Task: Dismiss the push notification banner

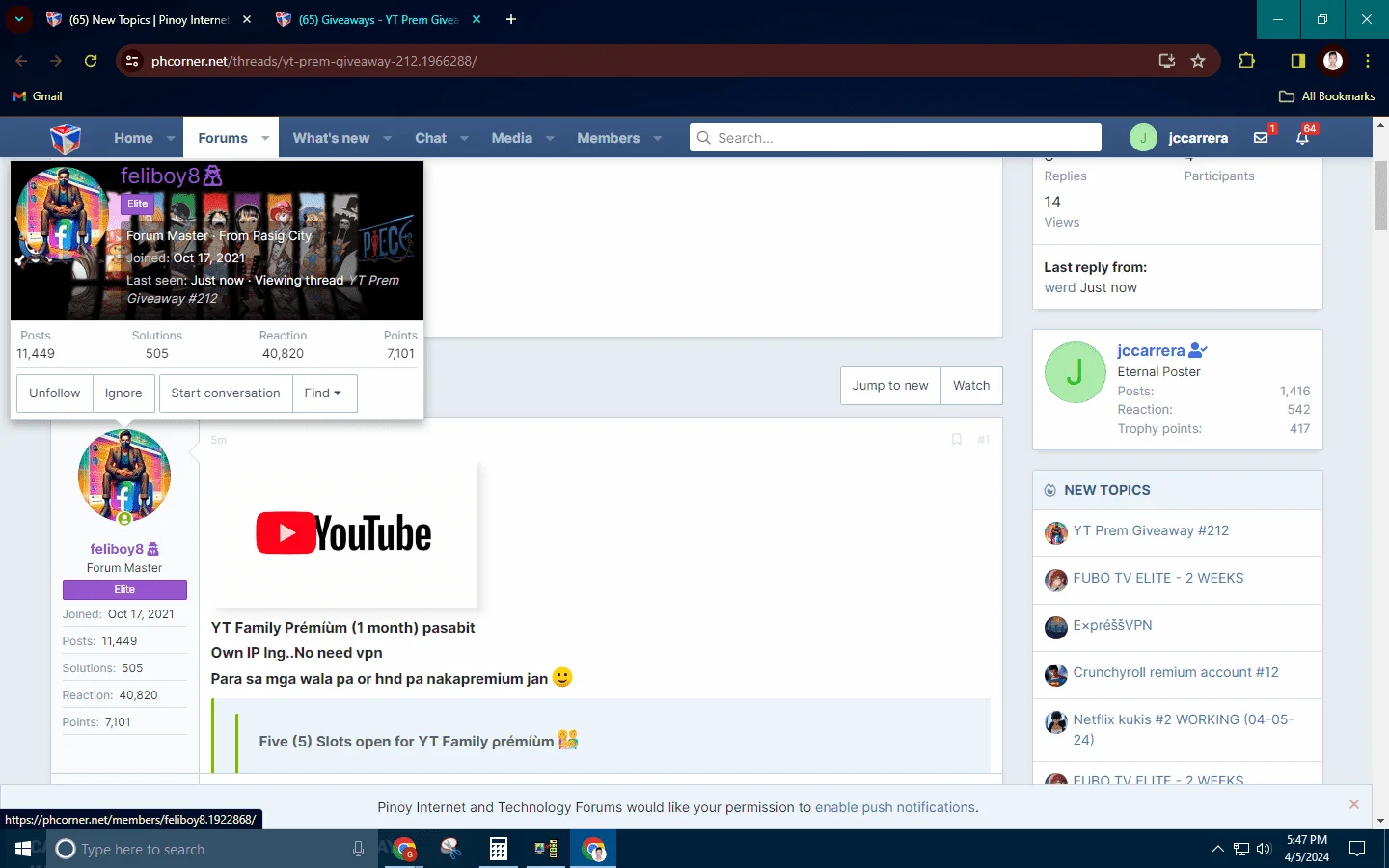Action: pos(1354,804)
